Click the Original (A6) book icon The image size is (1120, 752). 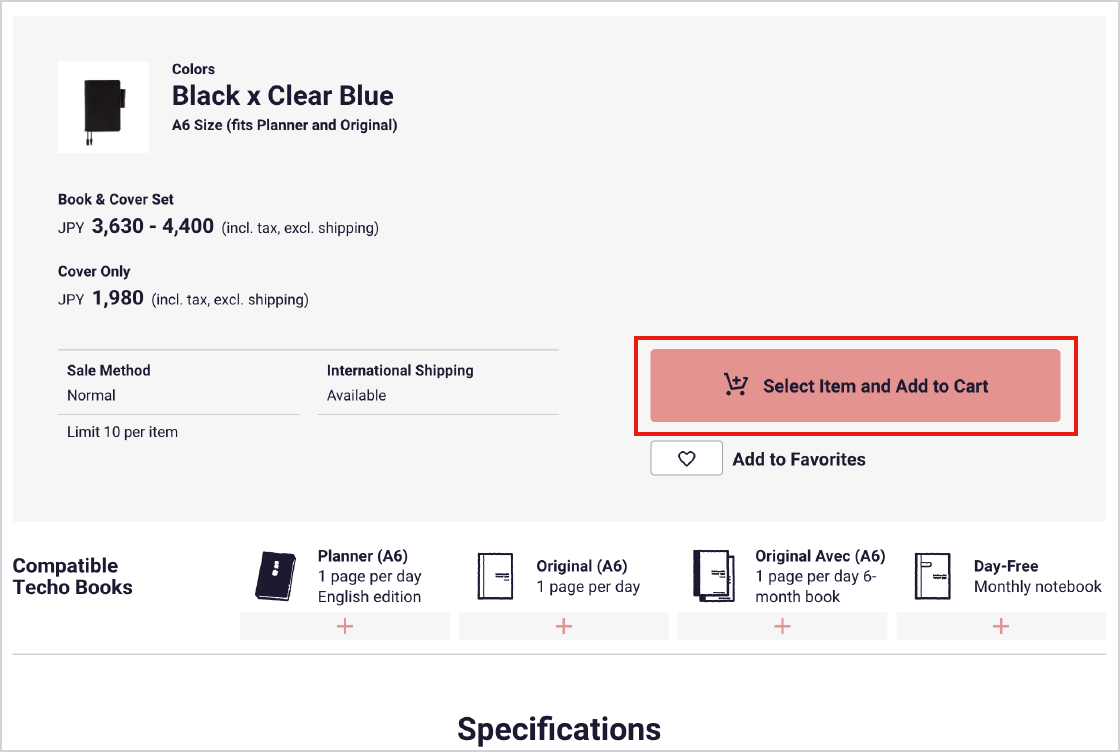pos(495,576)
